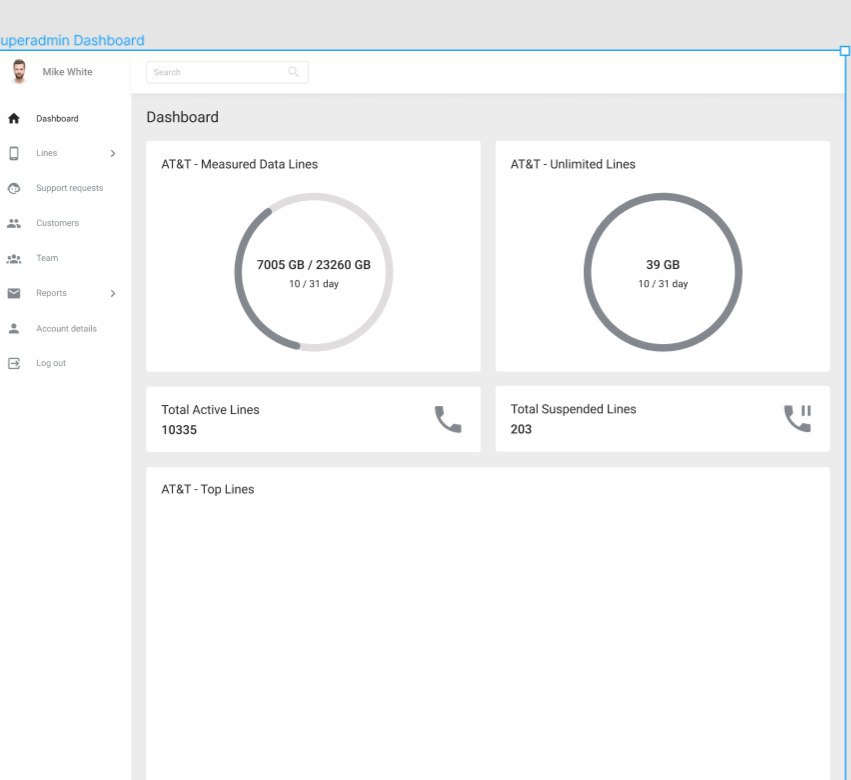The image size is (851, 780).
Task: Click the 'Total Active Lines' label
Action: 210,410
